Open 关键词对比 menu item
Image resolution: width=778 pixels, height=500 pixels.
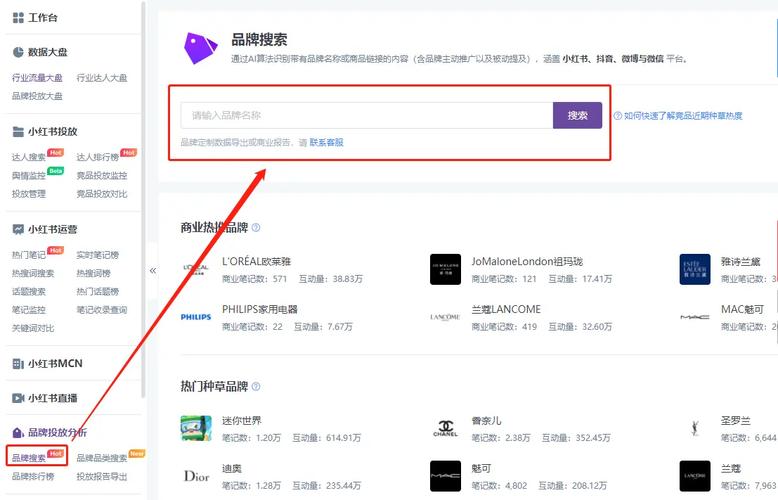tap(33, 328)
